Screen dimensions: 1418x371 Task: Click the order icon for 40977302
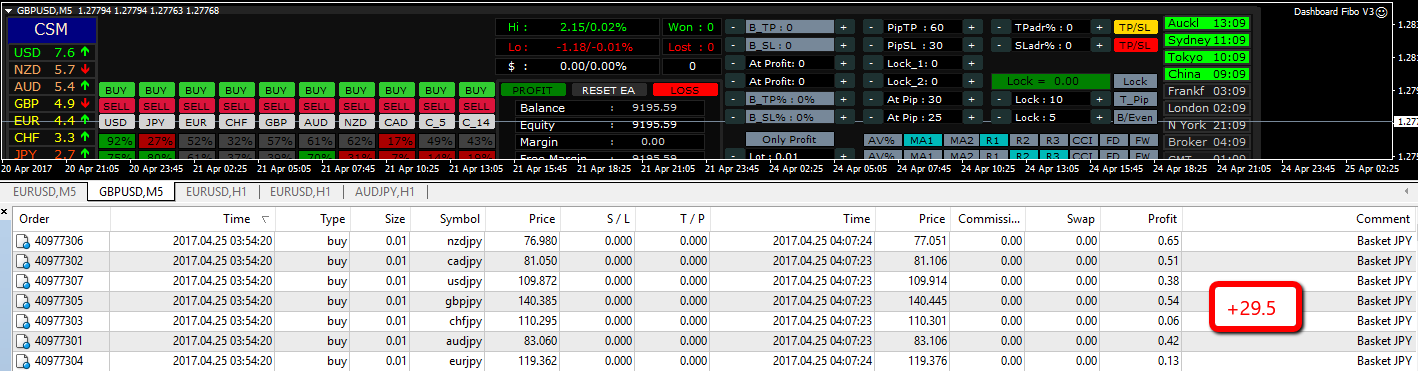point(23,261)
